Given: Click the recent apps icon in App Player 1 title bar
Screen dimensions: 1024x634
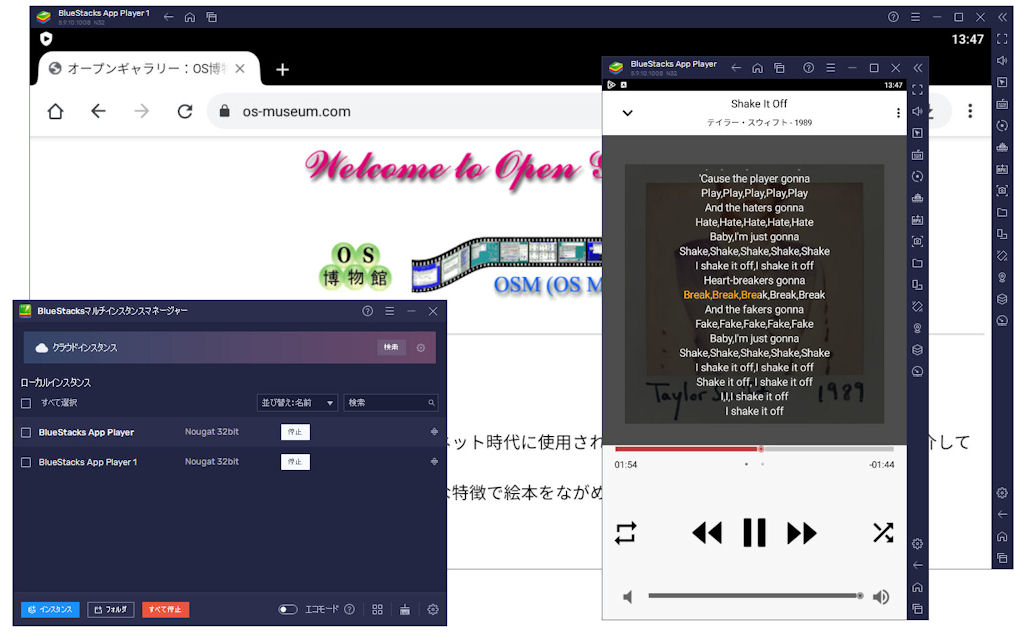Looking at the screenshot, I should pos(212,17).
